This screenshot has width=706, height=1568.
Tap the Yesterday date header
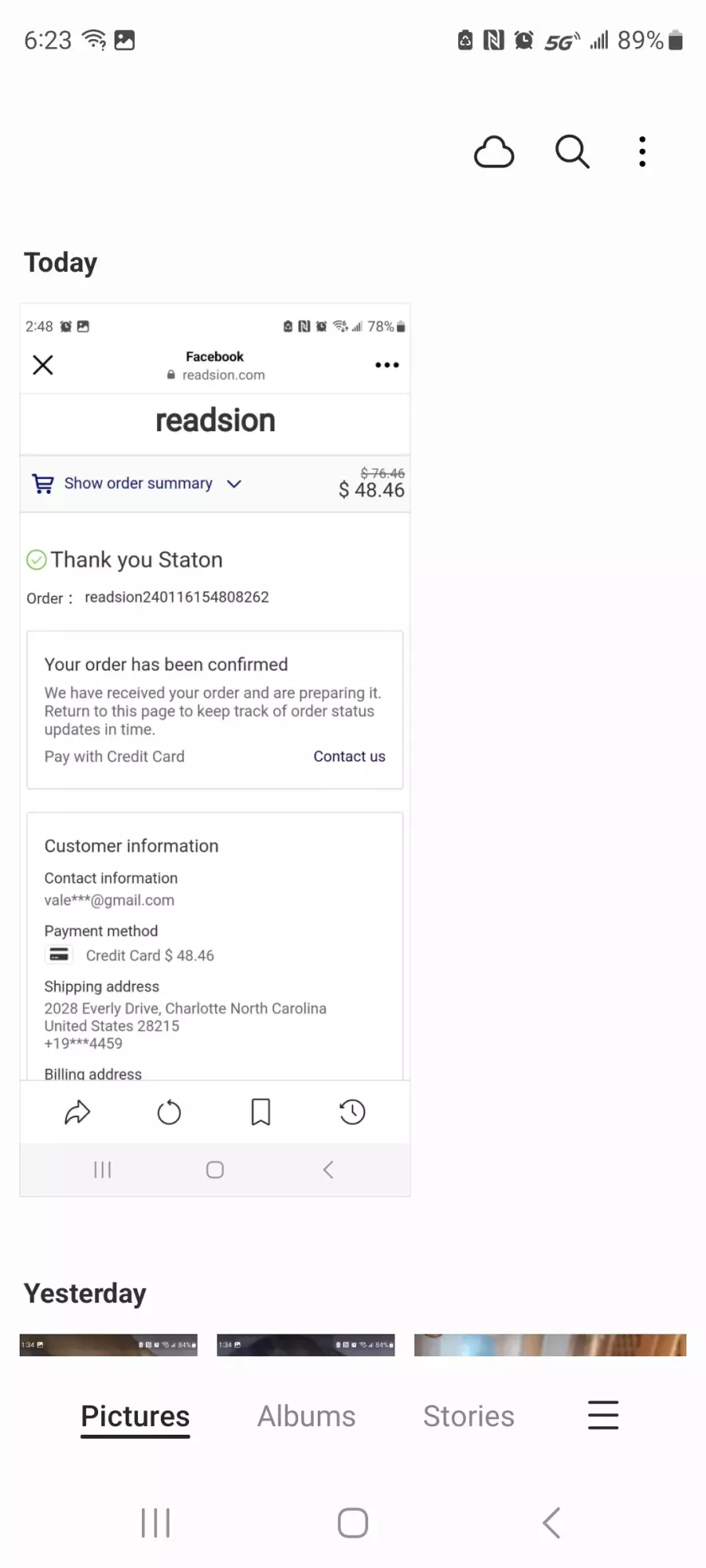pos(85,1294)
